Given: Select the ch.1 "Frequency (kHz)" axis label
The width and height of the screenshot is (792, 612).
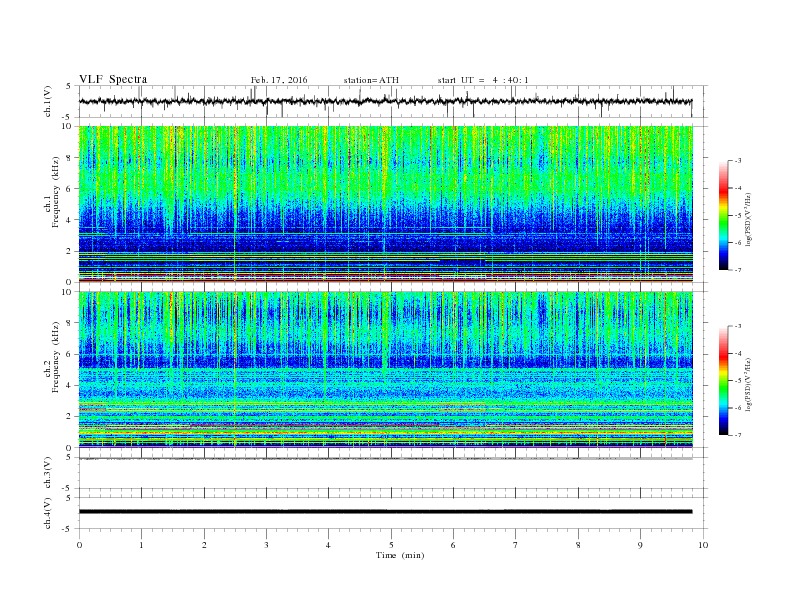Looking at the screenshot, I should (56, 192).
